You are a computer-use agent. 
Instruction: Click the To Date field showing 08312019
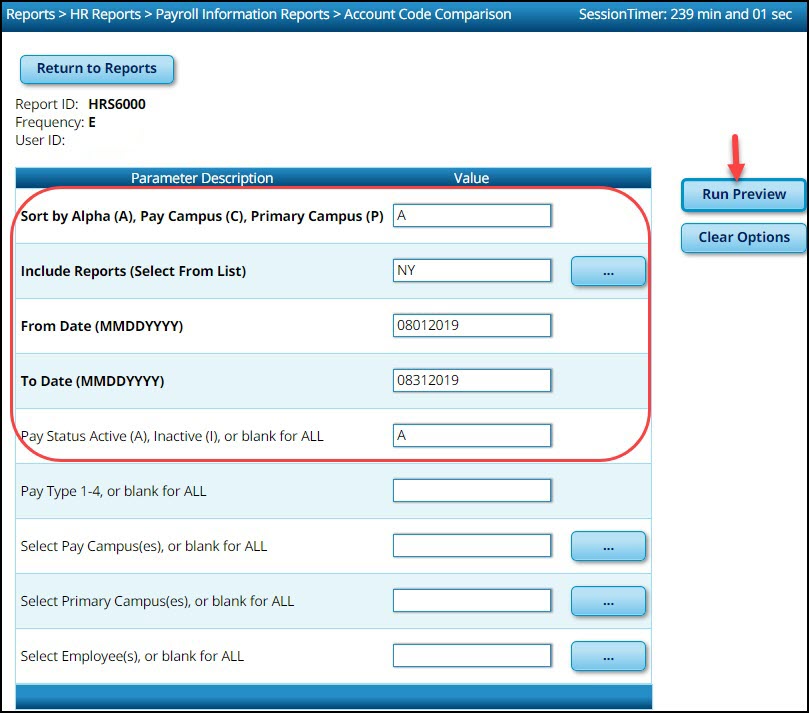[472, 380]
